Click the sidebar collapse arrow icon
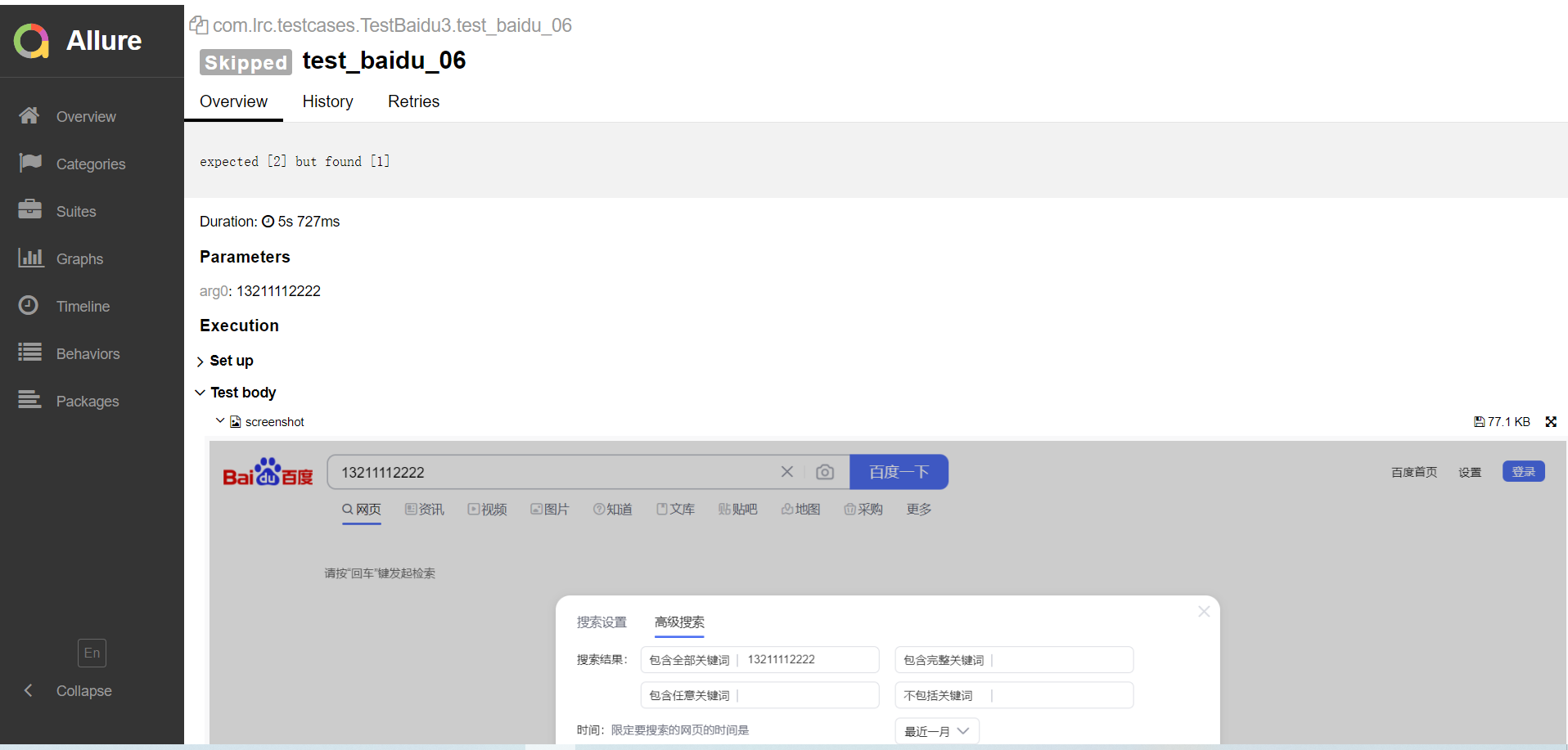Screen dimensions: 1568x750 [28, 690]
